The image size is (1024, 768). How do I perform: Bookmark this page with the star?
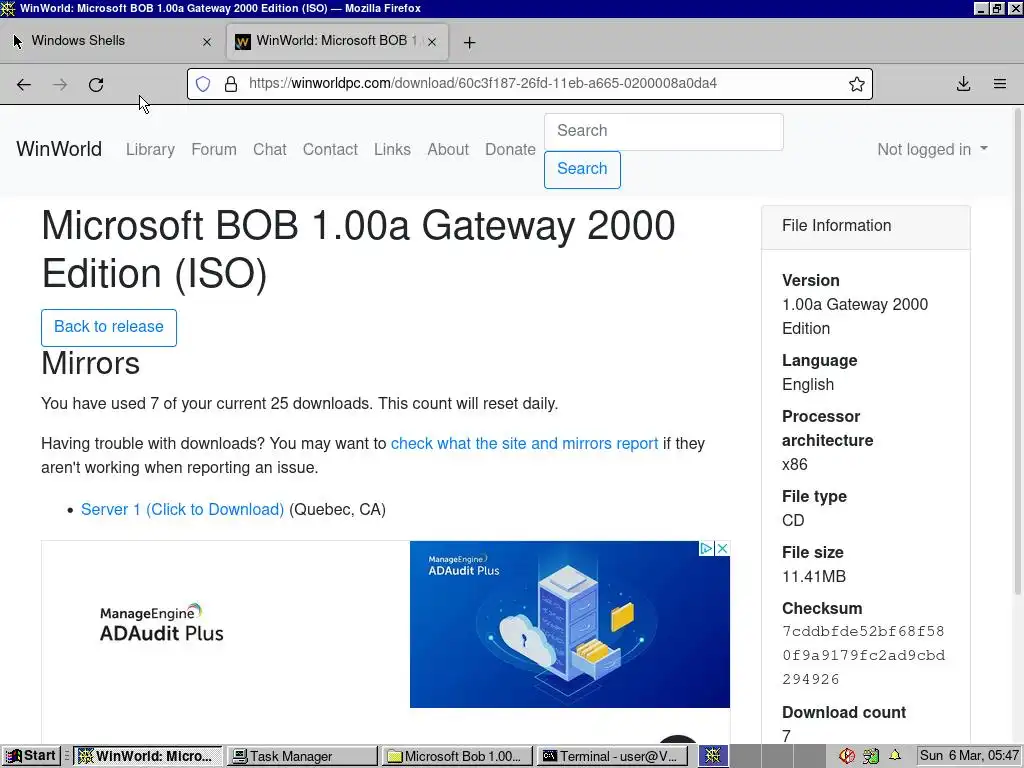coord(857,84)
